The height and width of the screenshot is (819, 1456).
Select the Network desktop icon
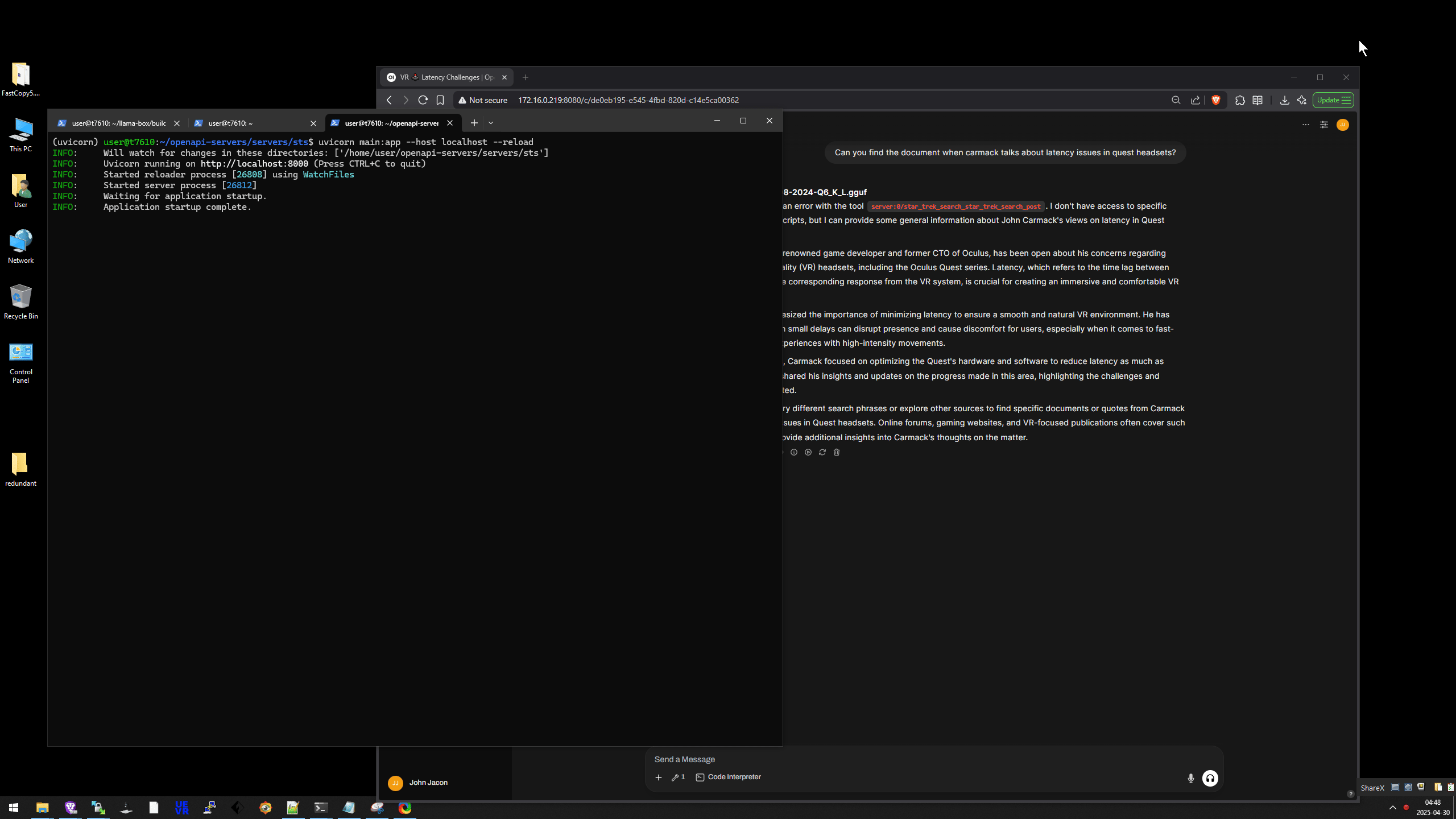(x=20, y=247)
